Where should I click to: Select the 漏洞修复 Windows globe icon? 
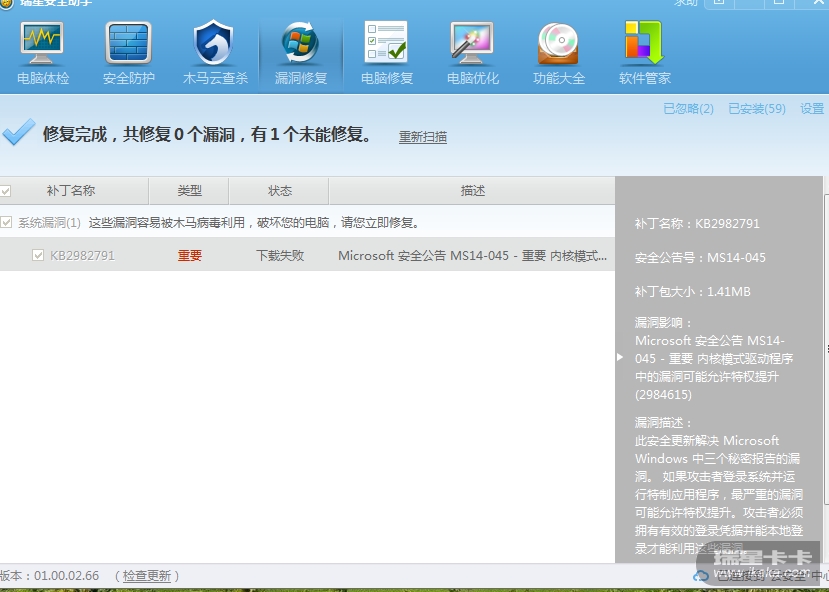[x=300, y=42]
